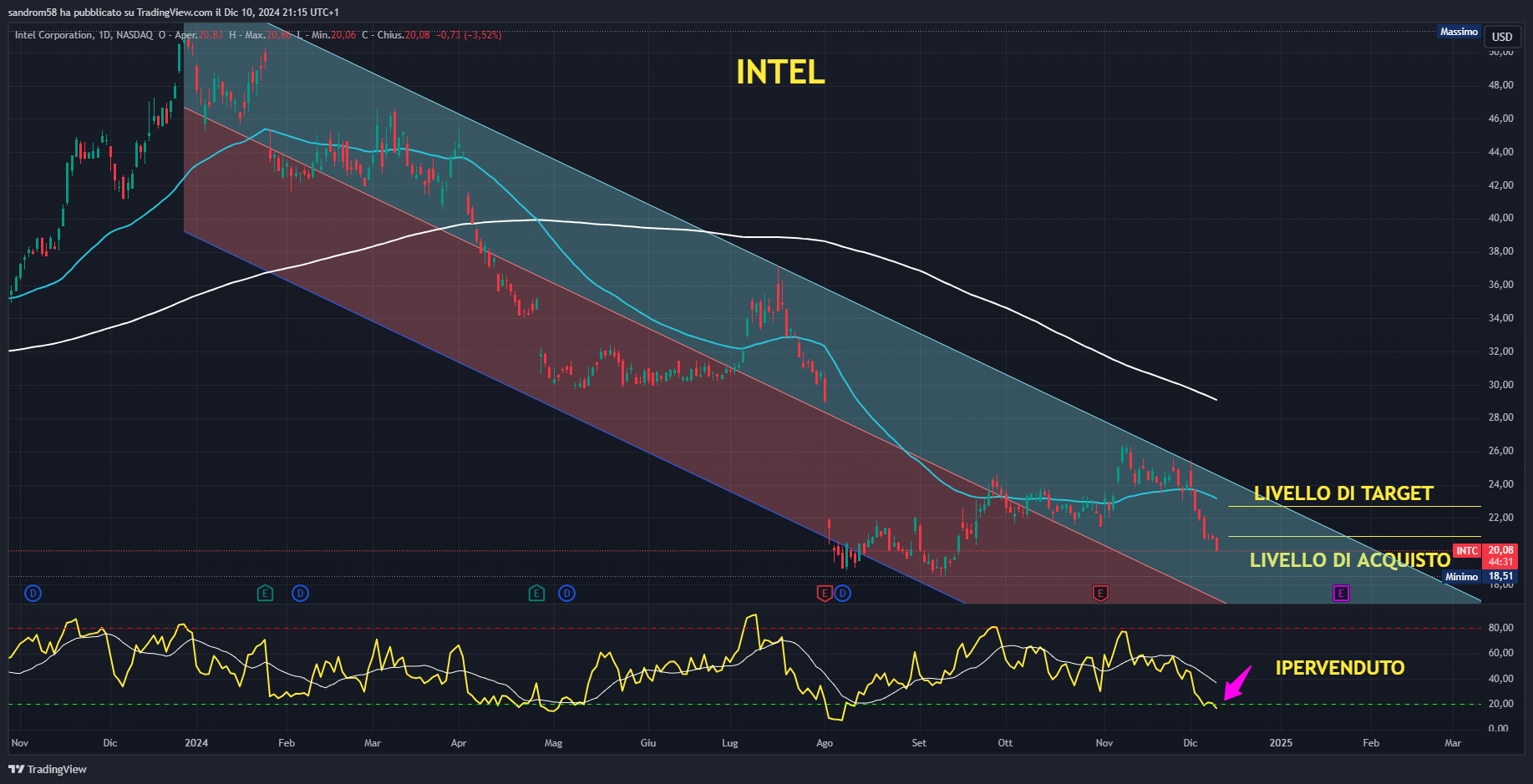The image size is (1533, 784).
Task: Click the 44:31 countdown timer label
Action: point(1500,562)
